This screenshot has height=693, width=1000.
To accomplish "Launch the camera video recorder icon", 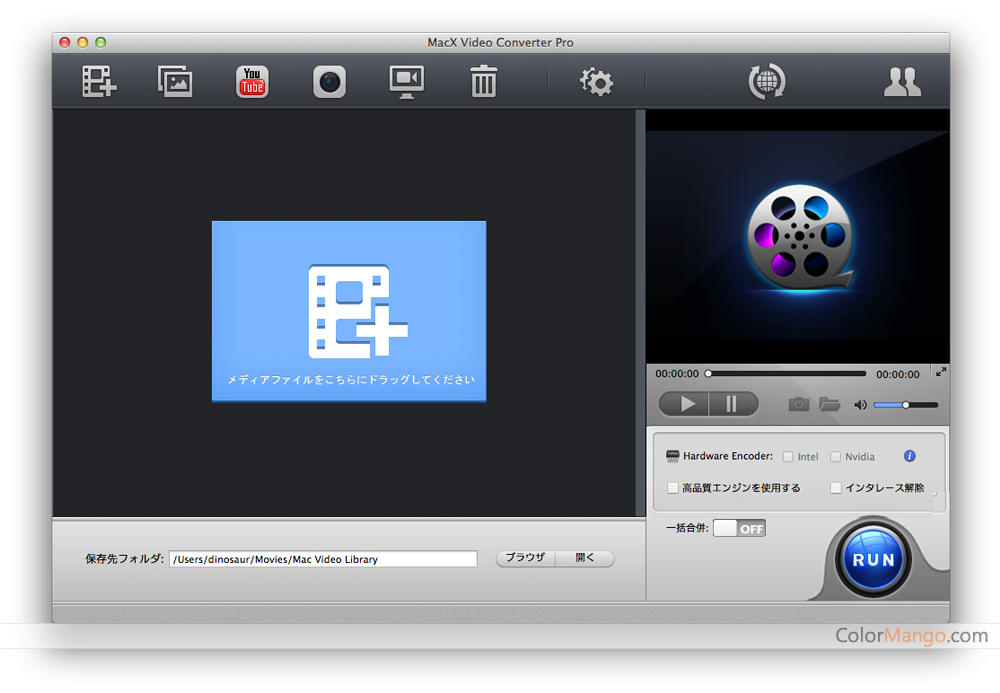I will (329, 82).
